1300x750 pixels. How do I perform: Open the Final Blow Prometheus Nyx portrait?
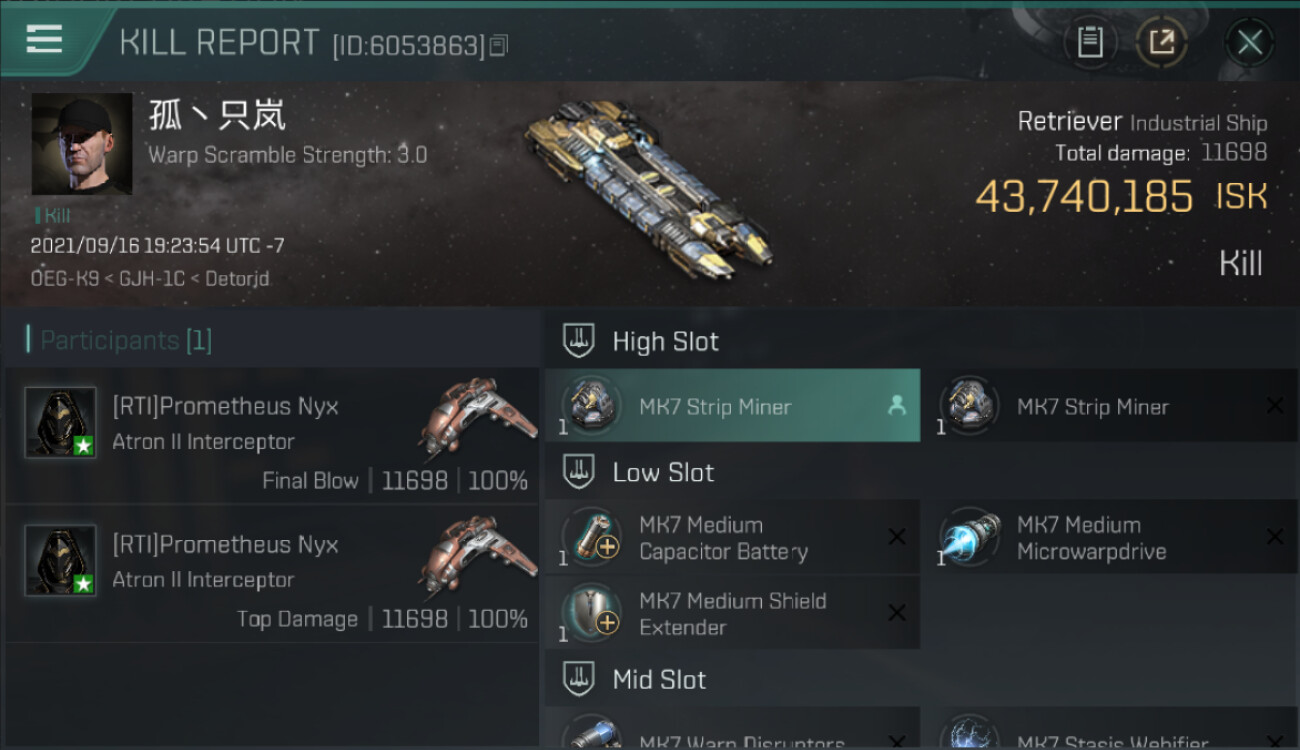(60, 422)
